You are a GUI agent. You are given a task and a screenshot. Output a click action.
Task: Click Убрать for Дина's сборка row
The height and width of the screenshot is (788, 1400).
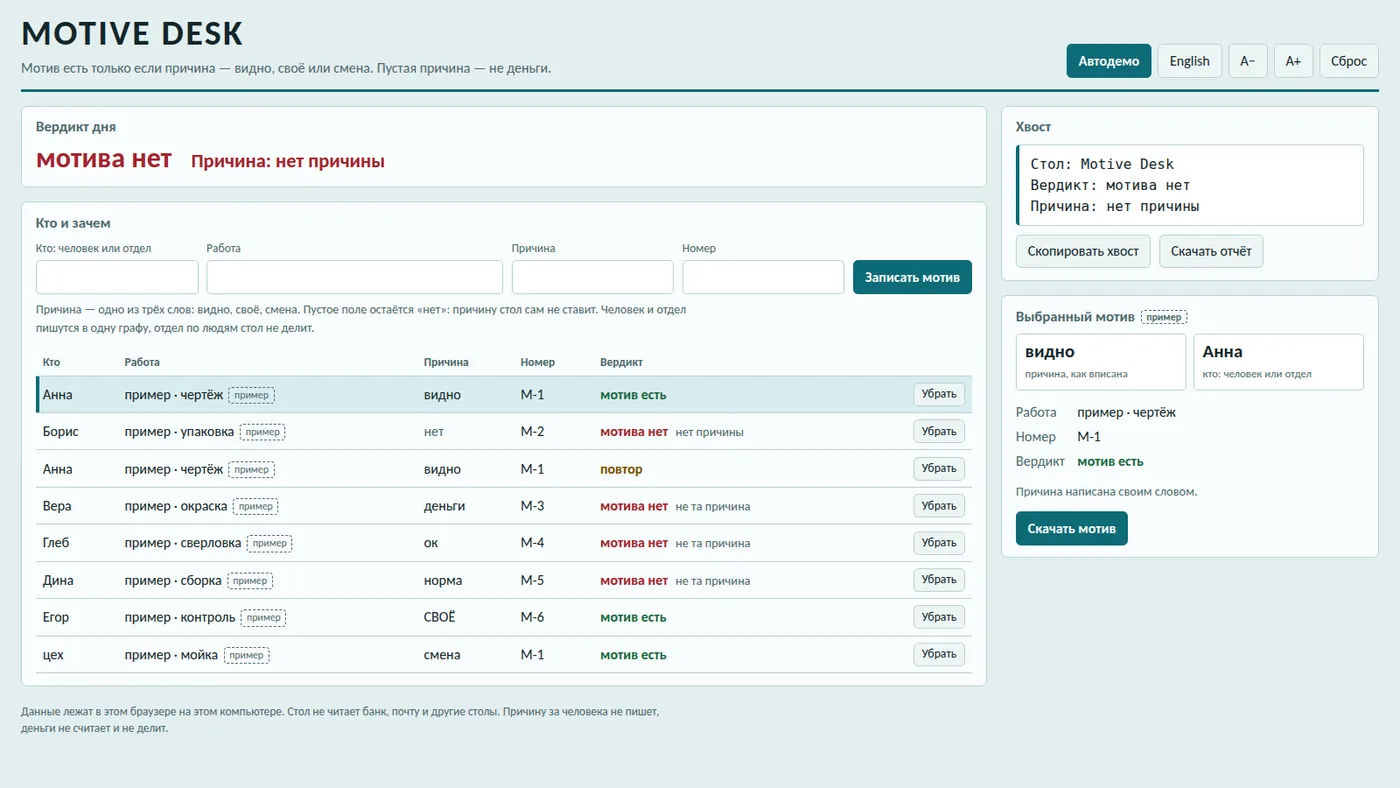click(x=939, y=580)
